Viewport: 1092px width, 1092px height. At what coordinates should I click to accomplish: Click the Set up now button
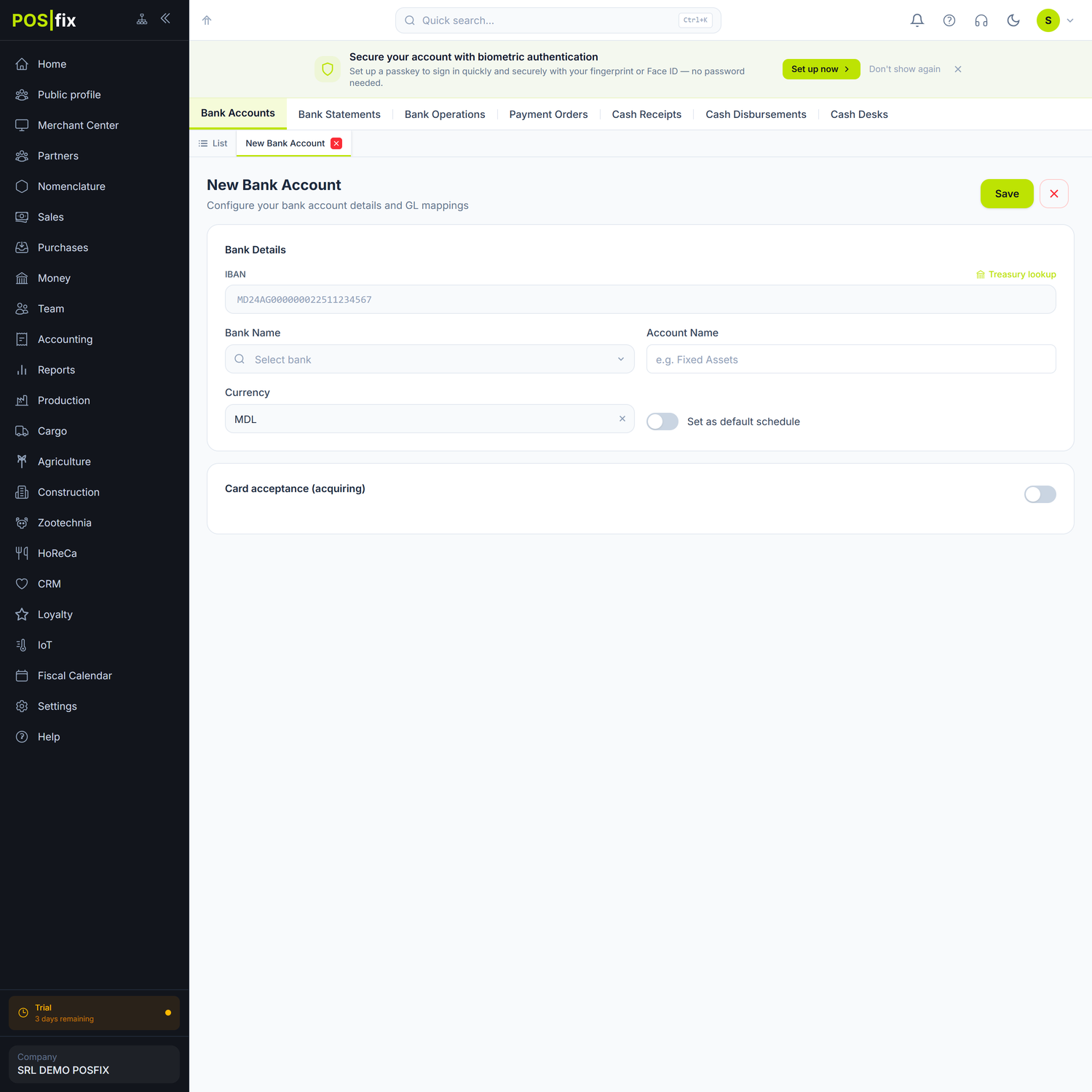coord(821,69)
